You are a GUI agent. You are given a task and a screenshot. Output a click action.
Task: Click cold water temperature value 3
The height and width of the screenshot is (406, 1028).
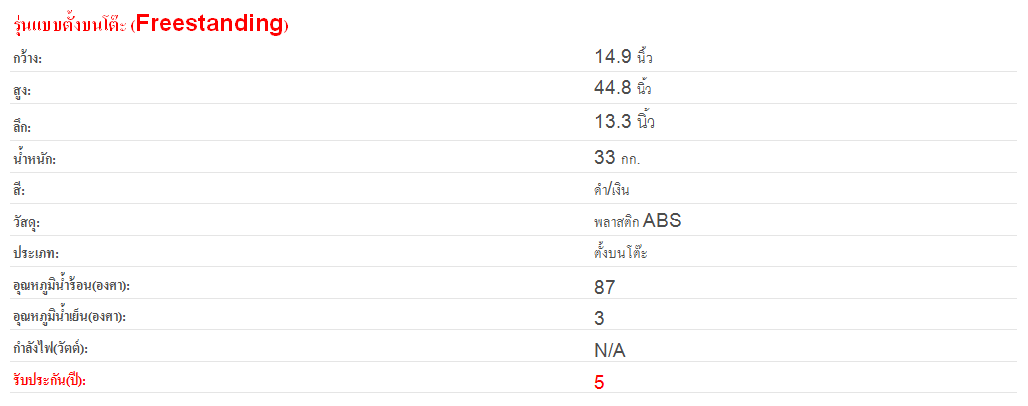point(599,319)
